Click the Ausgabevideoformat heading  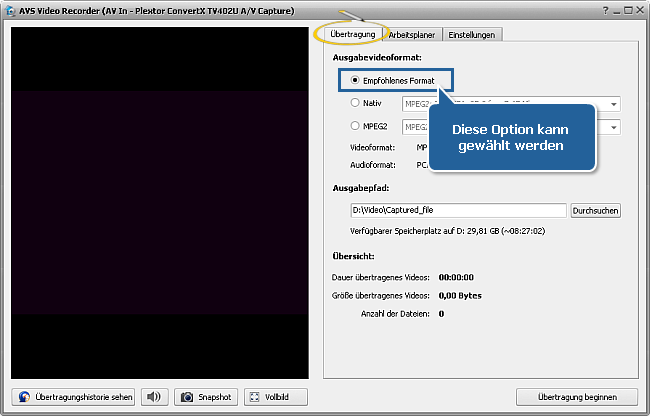(377, 58)
